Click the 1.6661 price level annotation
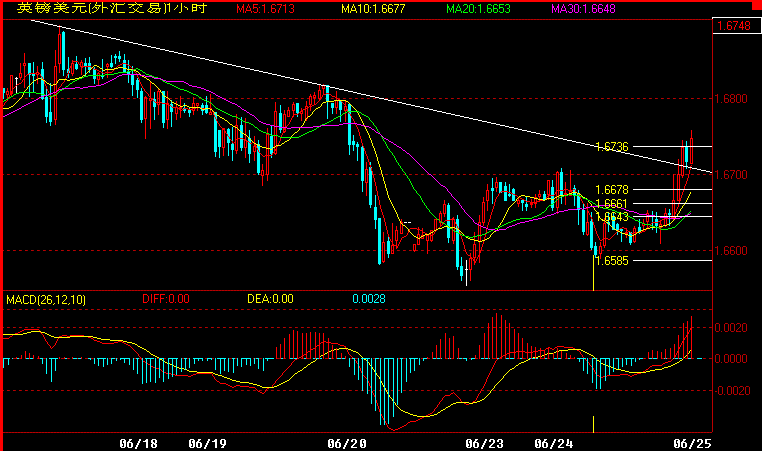Image resolution: width=762 pixels, height=451 pixels. click(x=612, y=203)
